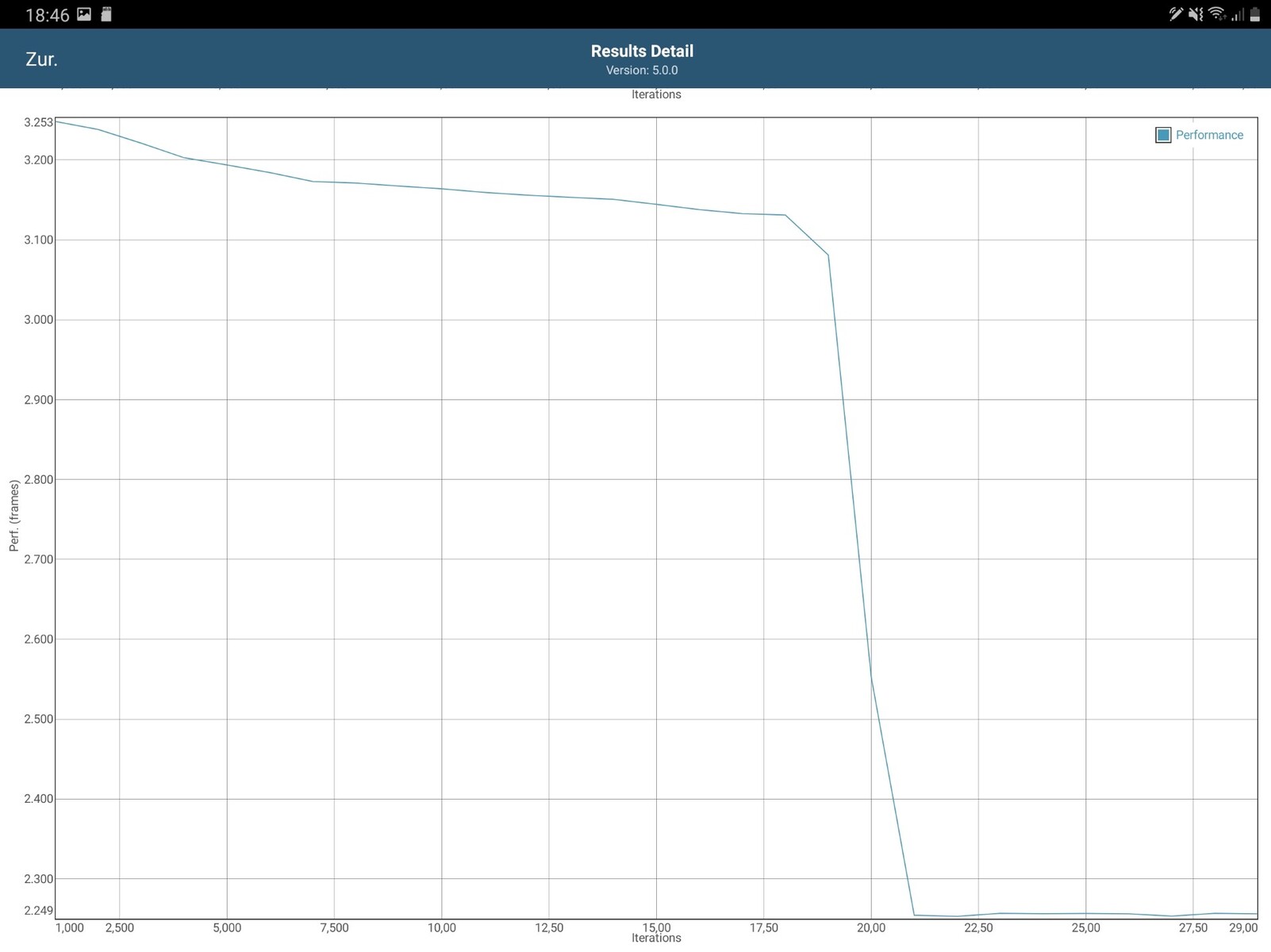Click the bottom Iterations axis title

click(x=656, y=939)
